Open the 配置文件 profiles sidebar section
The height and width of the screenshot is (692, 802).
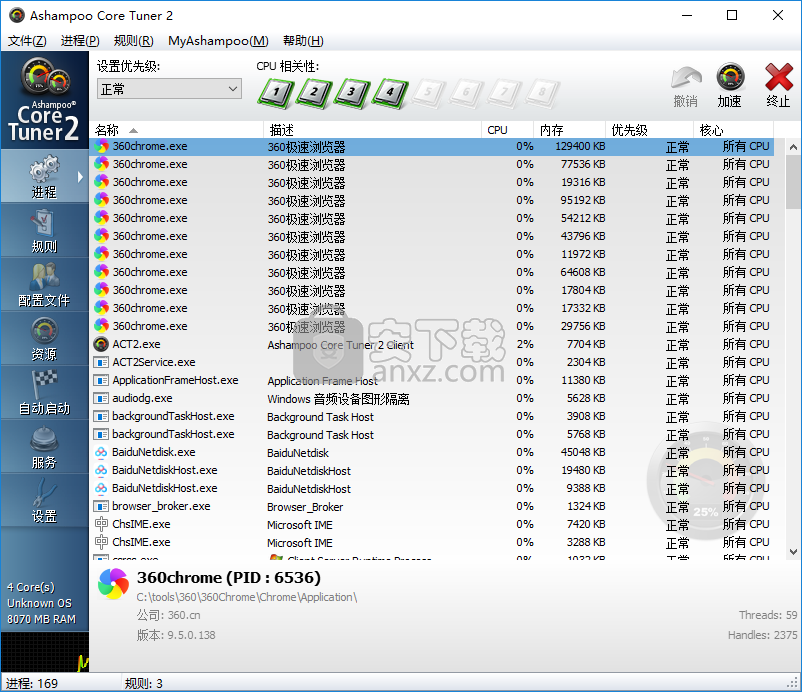click(x=44, y=285)
